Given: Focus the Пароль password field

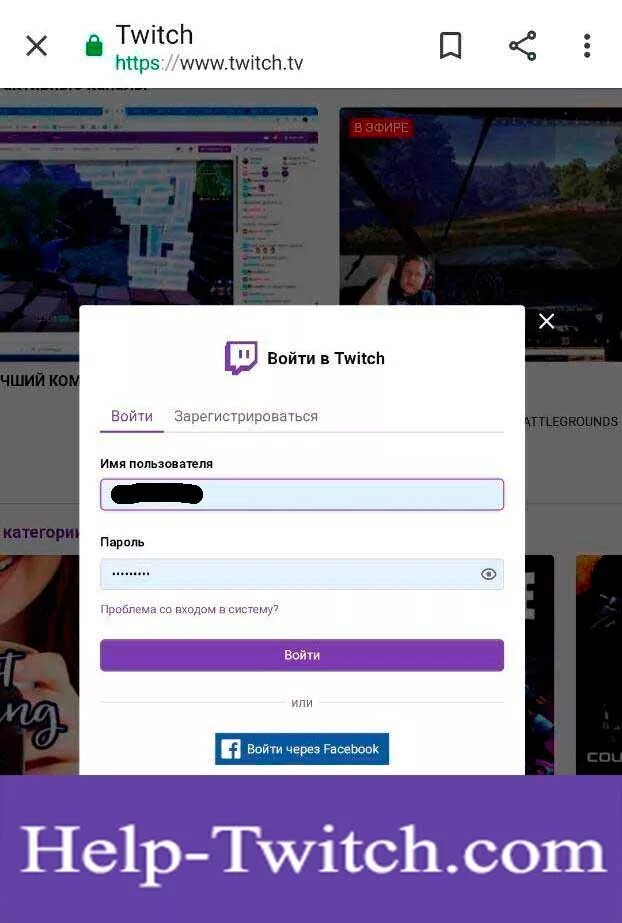Looking at the screenshot, I should click(x=302, y=574).
